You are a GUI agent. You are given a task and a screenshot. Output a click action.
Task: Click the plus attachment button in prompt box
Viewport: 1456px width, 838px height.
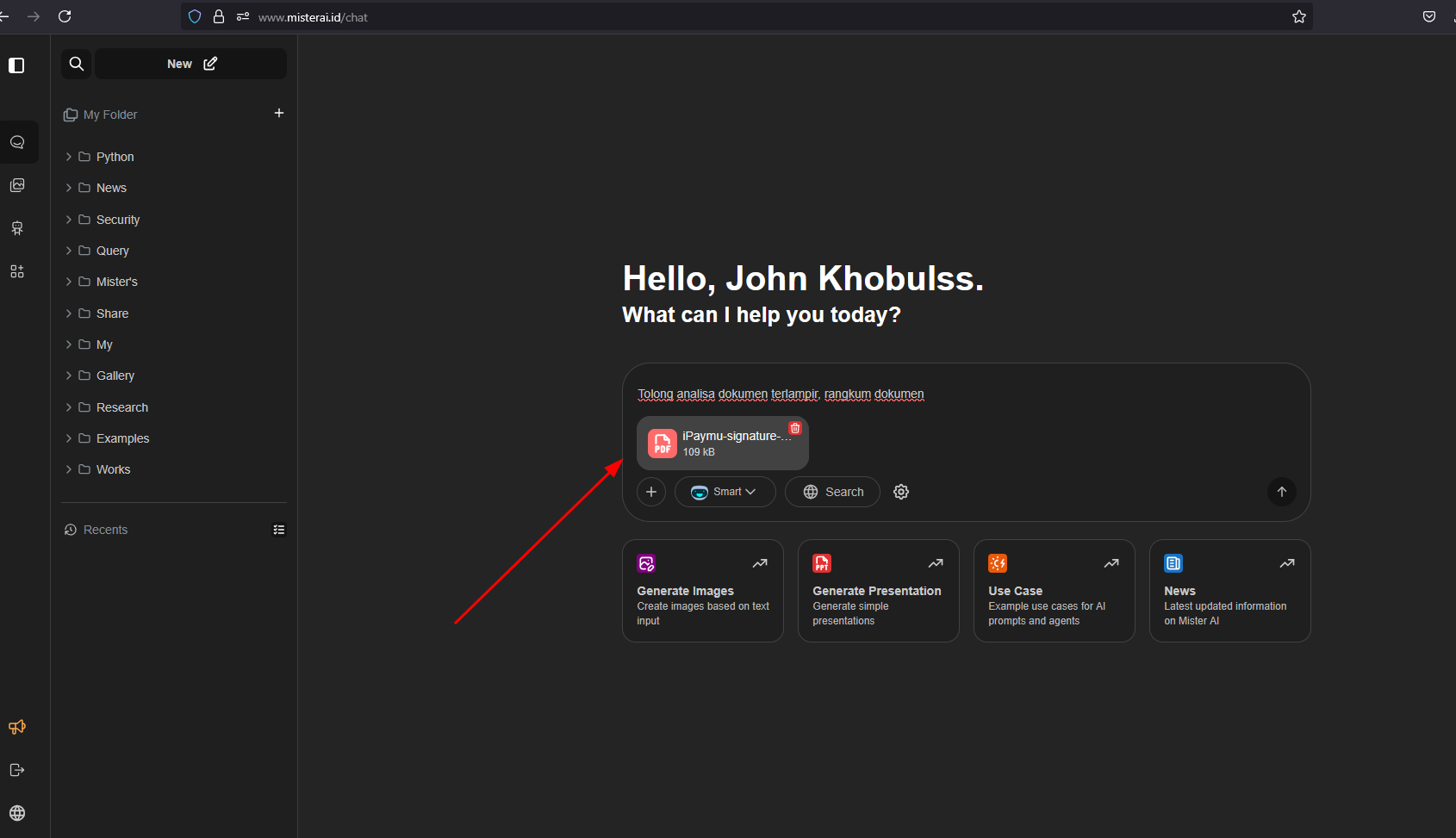(651, 492)
